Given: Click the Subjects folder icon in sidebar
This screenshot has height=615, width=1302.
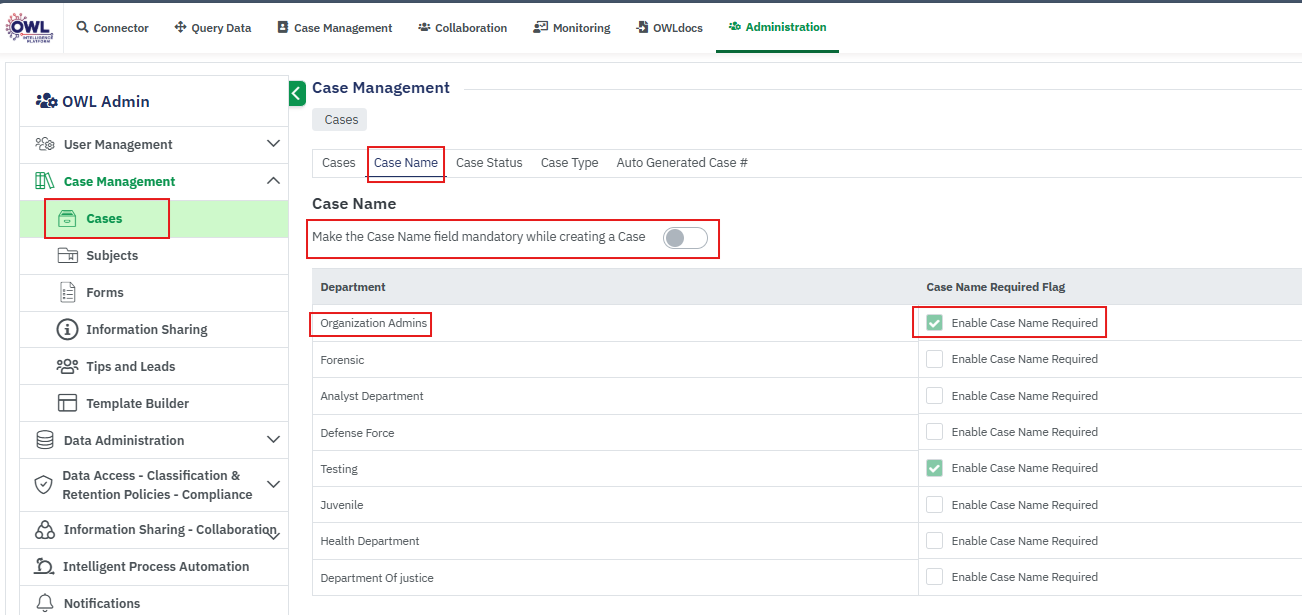Looking at the screenshot, I should [67, 255].
